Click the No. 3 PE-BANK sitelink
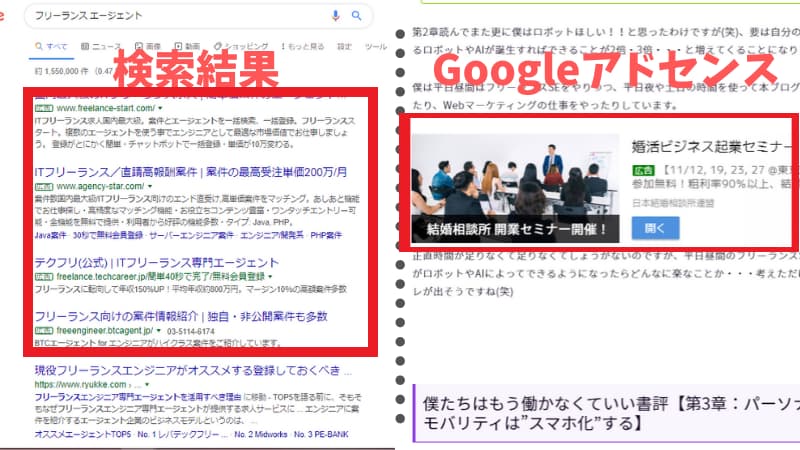 pos(321,434)
